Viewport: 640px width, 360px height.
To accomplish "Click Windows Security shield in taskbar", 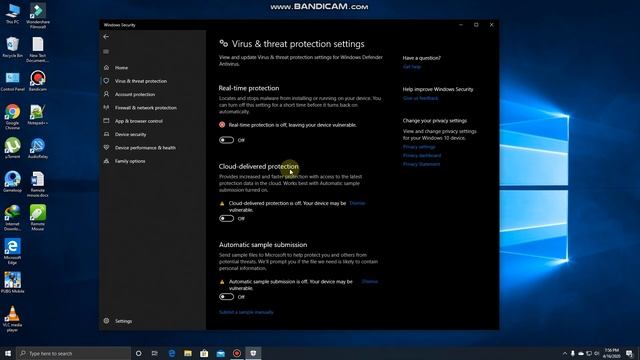I will pos(253,353).
